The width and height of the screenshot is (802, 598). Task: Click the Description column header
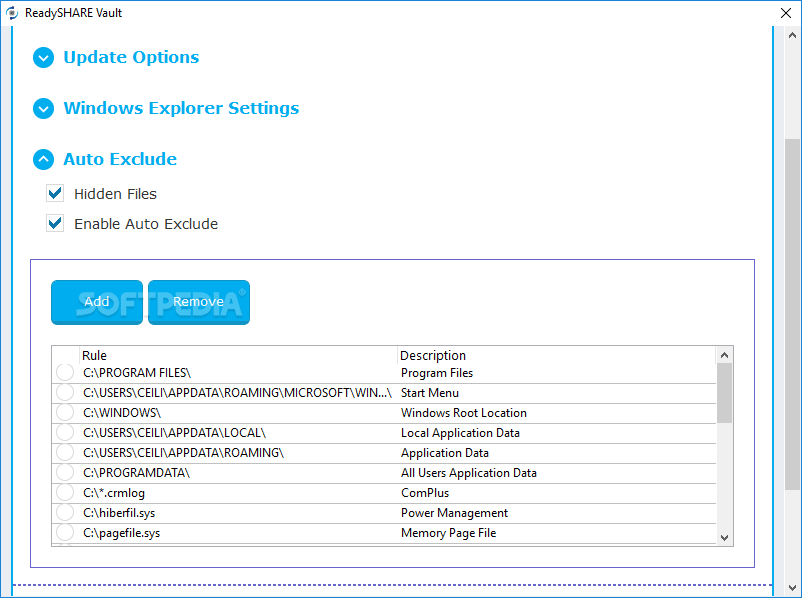(x=556, y=355)
